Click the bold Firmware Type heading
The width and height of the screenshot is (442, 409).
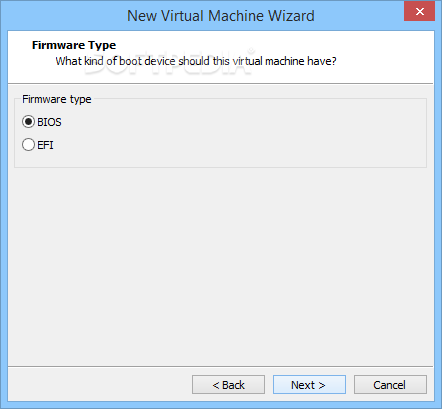pos(74,45)
